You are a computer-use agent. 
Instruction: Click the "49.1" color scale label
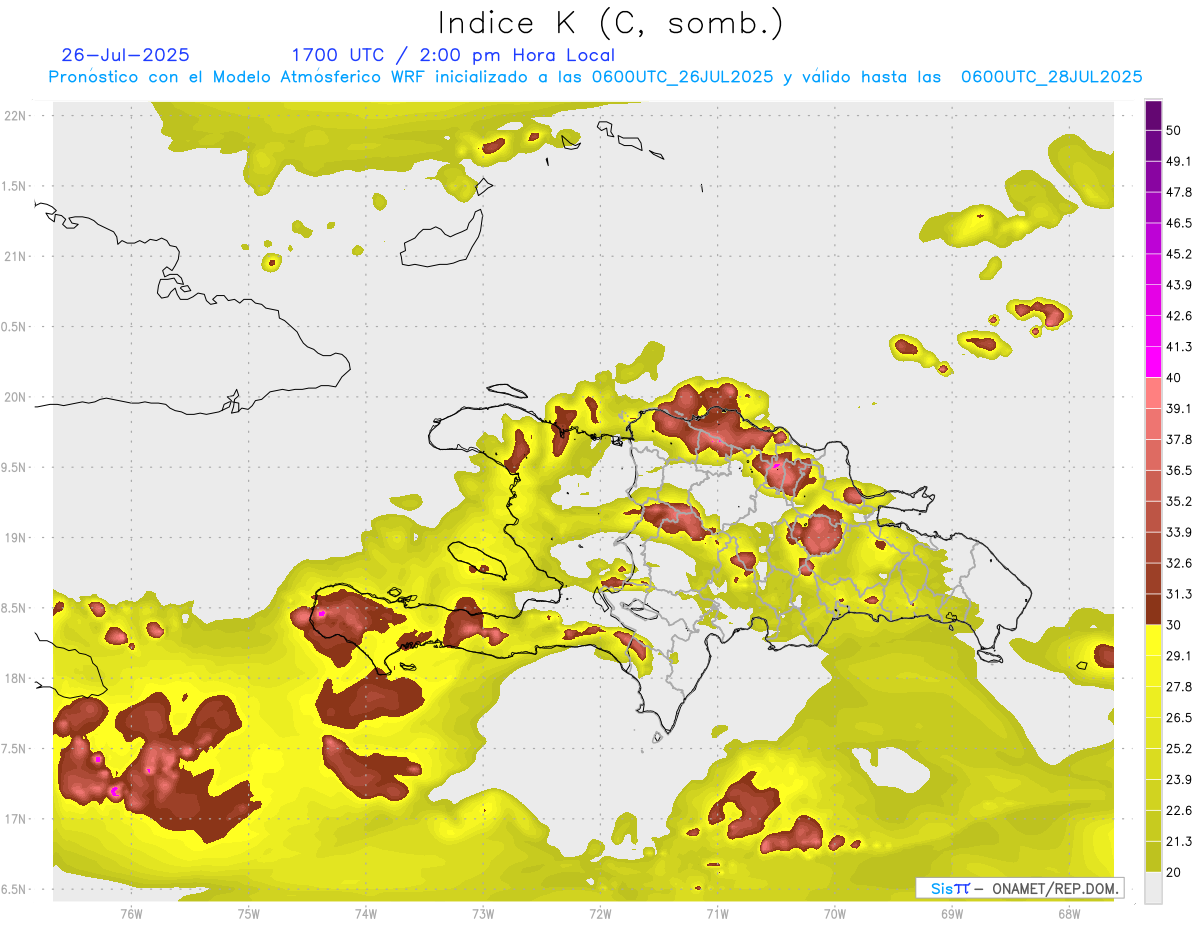(x=1179, y=162)
